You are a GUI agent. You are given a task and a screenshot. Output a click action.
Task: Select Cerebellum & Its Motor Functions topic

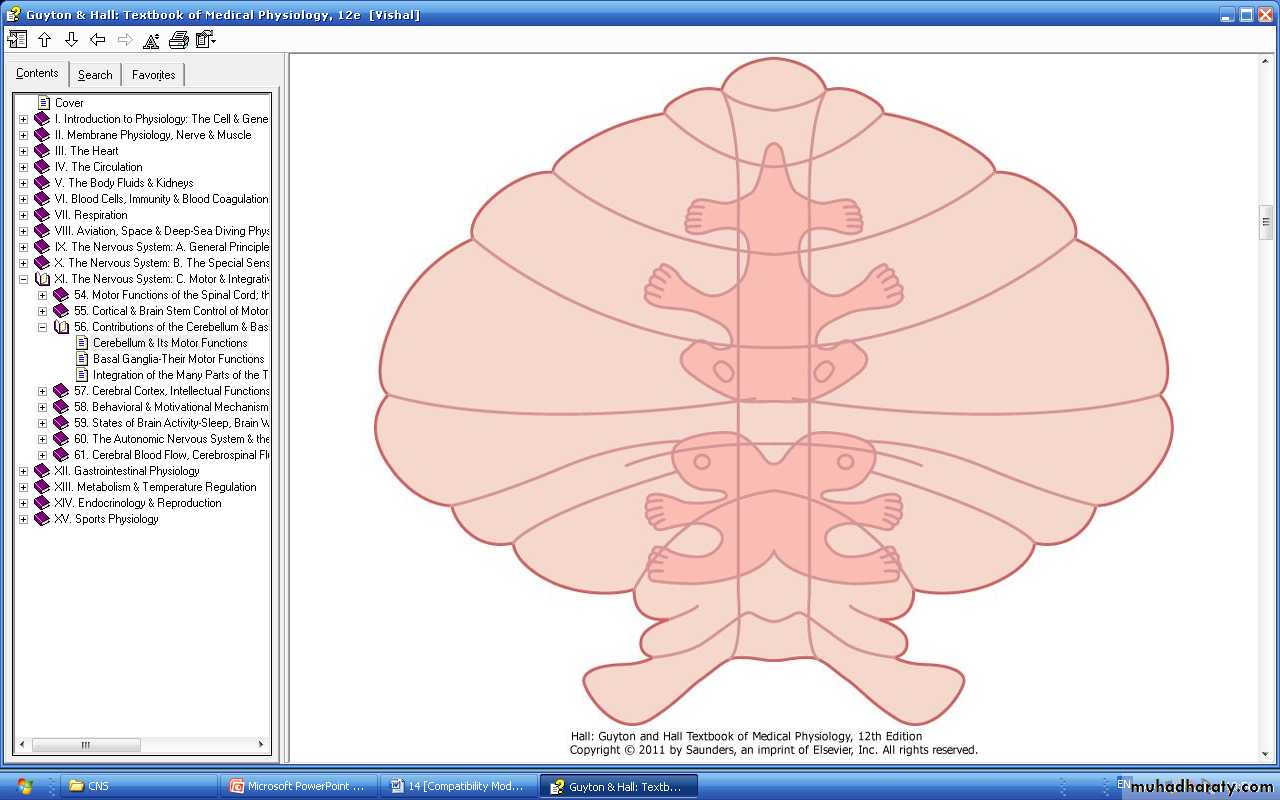click(x=170, y=343)
